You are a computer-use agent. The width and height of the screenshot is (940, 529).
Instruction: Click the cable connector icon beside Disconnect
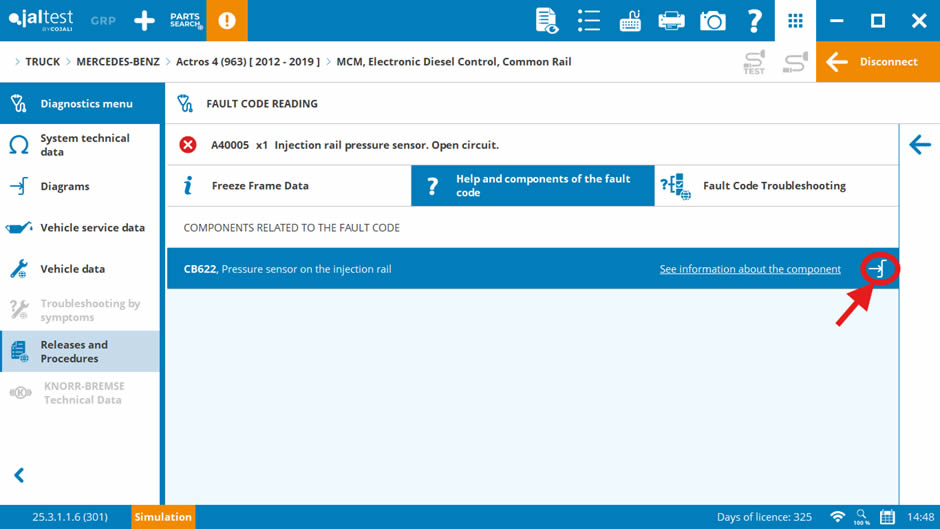pyautogui.click(x=795, y=62)
